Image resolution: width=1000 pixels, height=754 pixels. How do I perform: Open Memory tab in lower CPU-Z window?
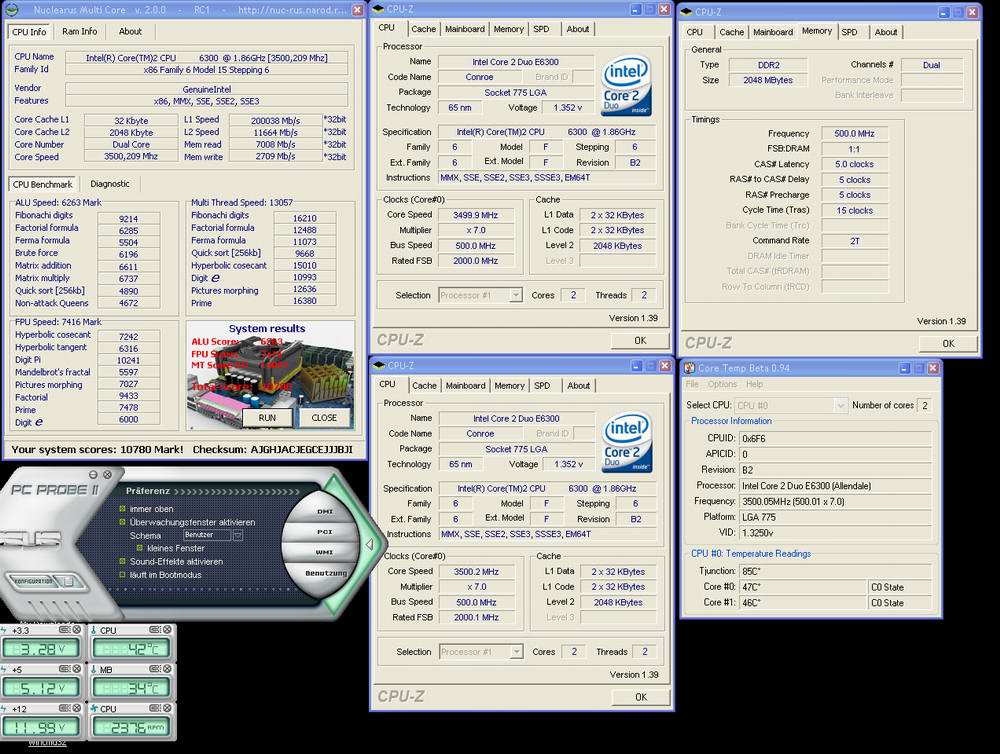(510, 385)
